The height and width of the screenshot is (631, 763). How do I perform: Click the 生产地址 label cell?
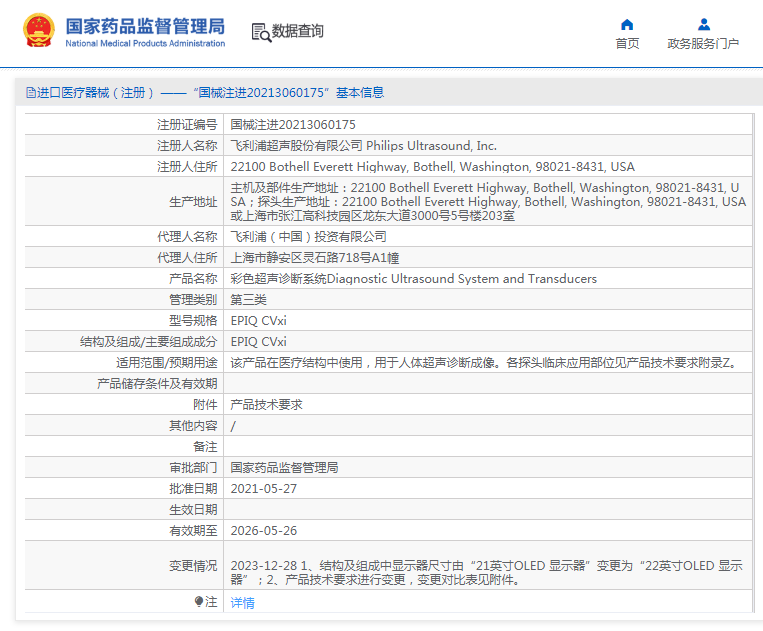(x=124, y=201)
